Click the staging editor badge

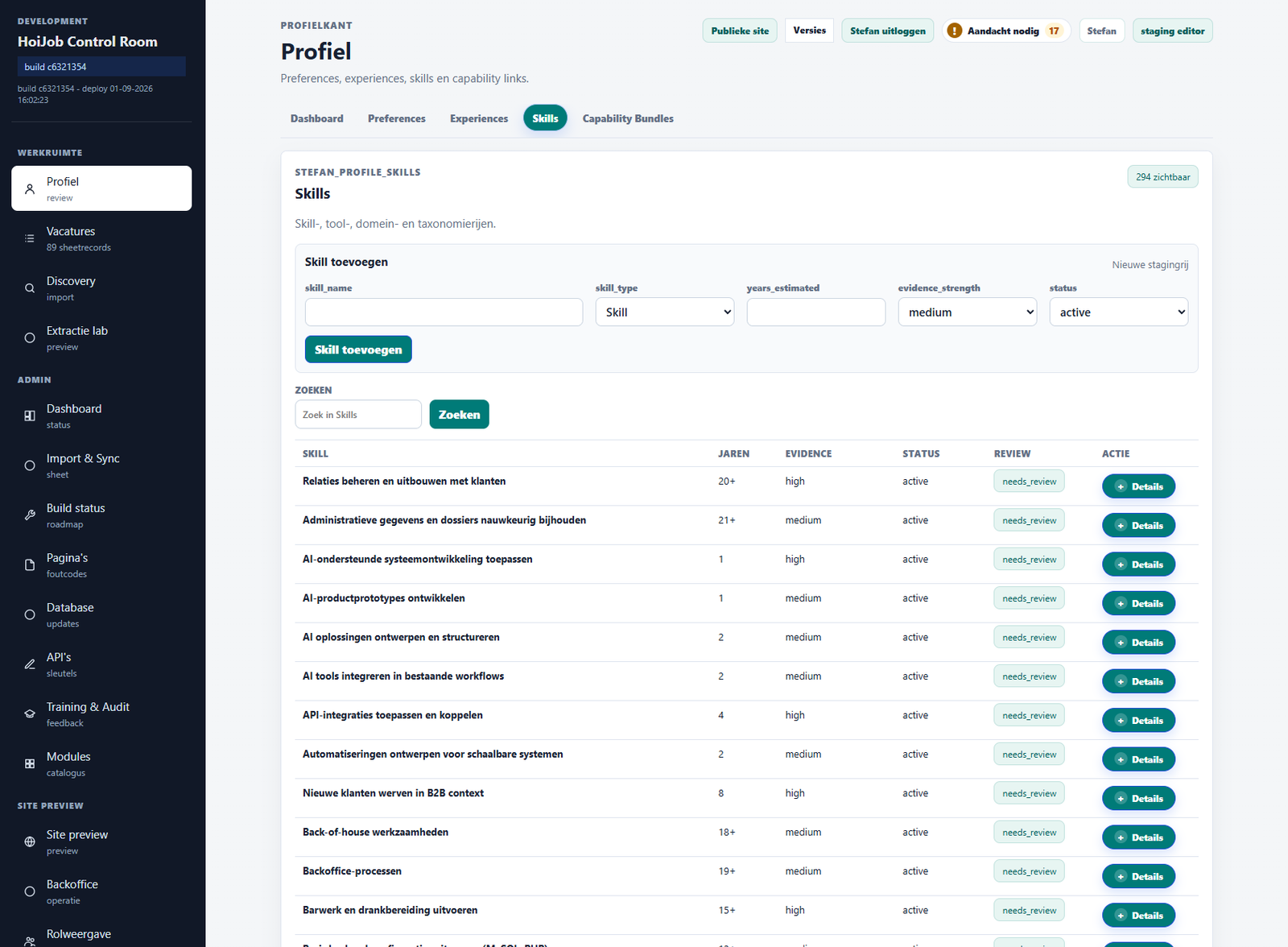tap(1172, 31)
